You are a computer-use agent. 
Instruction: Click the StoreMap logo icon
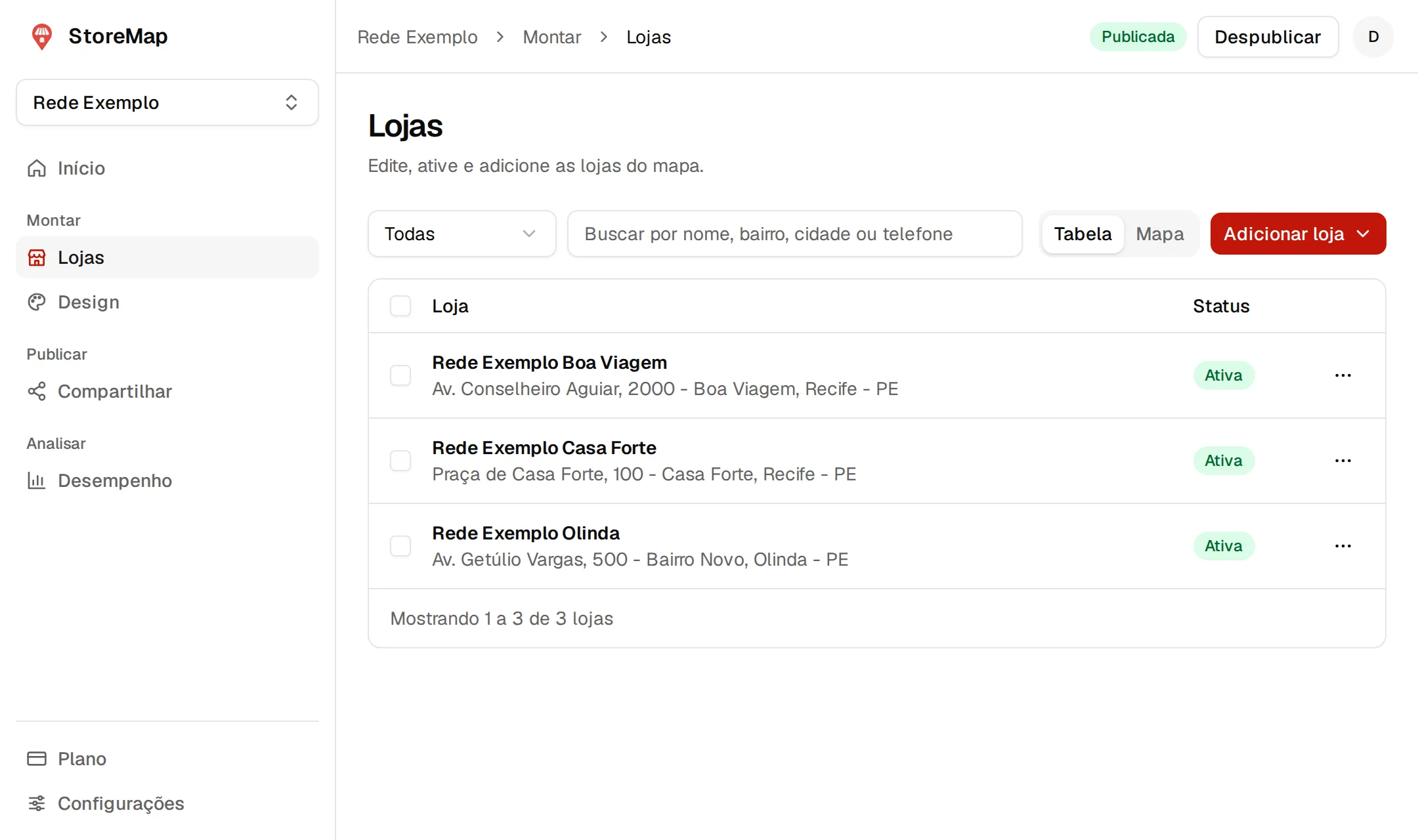42,37
